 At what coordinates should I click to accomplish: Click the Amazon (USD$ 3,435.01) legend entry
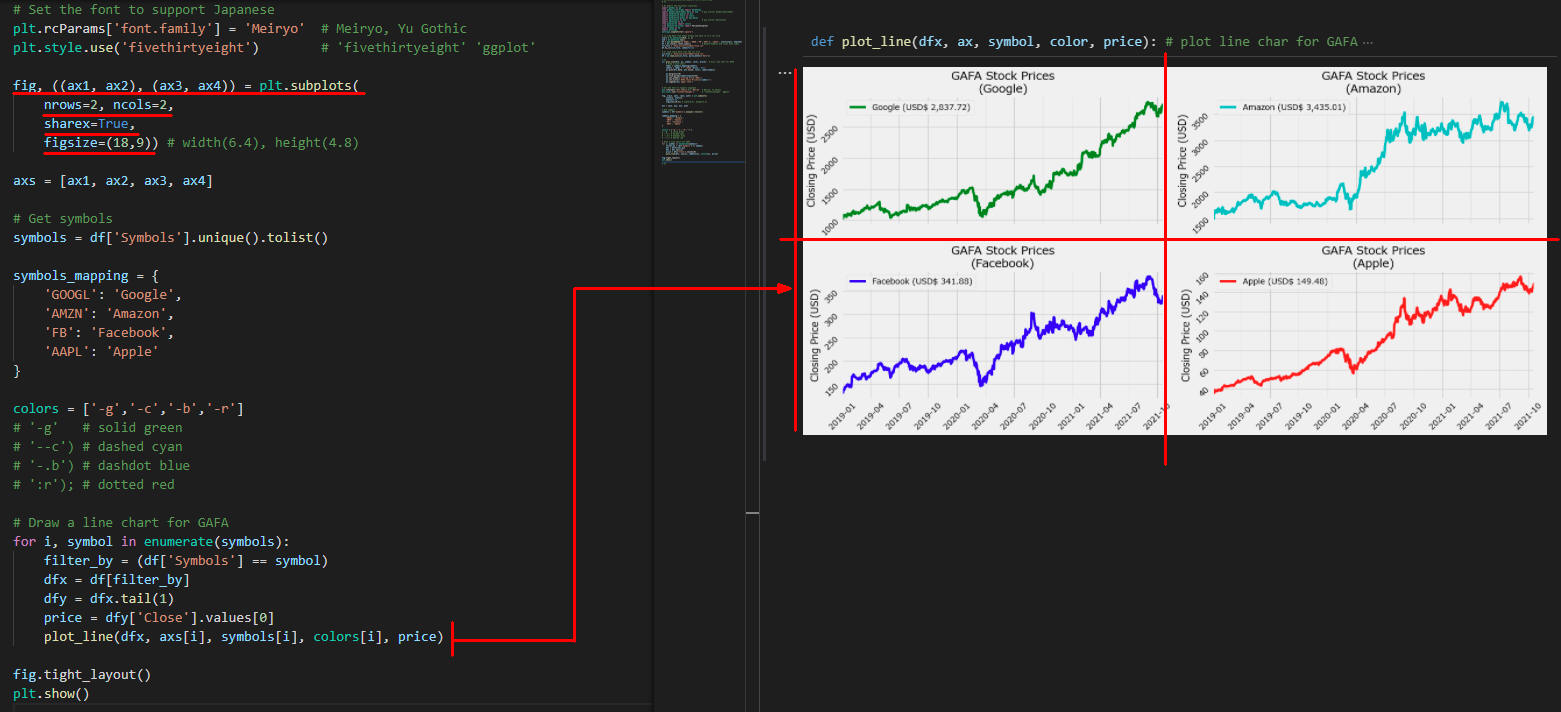pos(1282,107)
